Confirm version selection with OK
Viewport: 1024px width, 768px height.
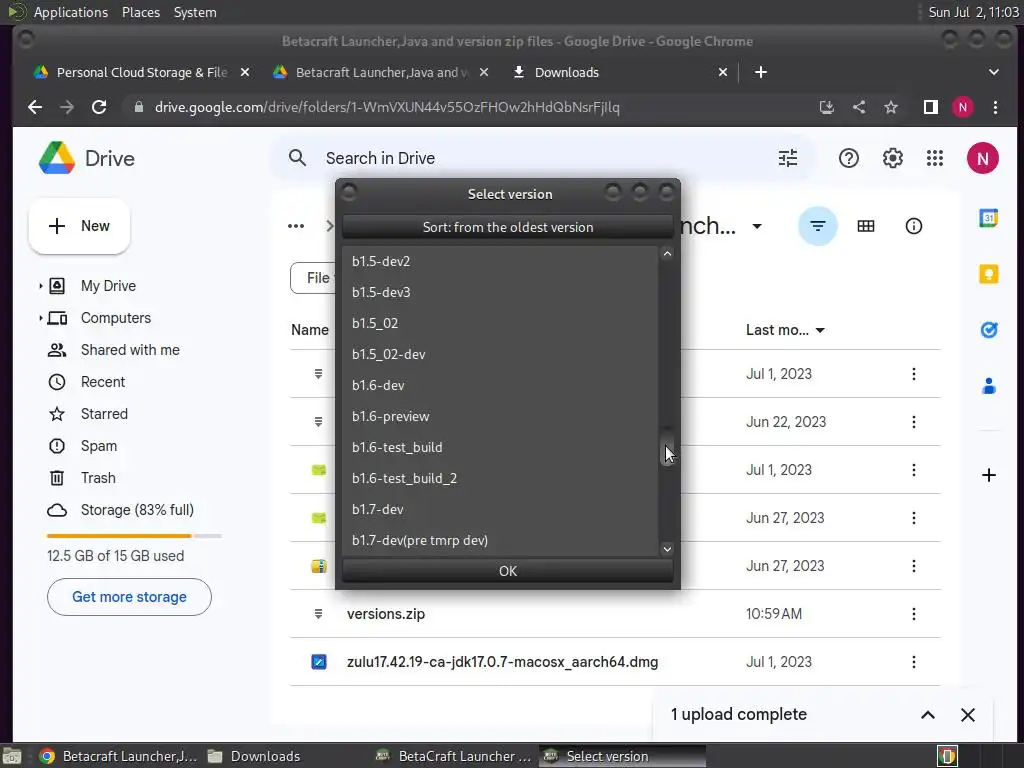[507, 571]
